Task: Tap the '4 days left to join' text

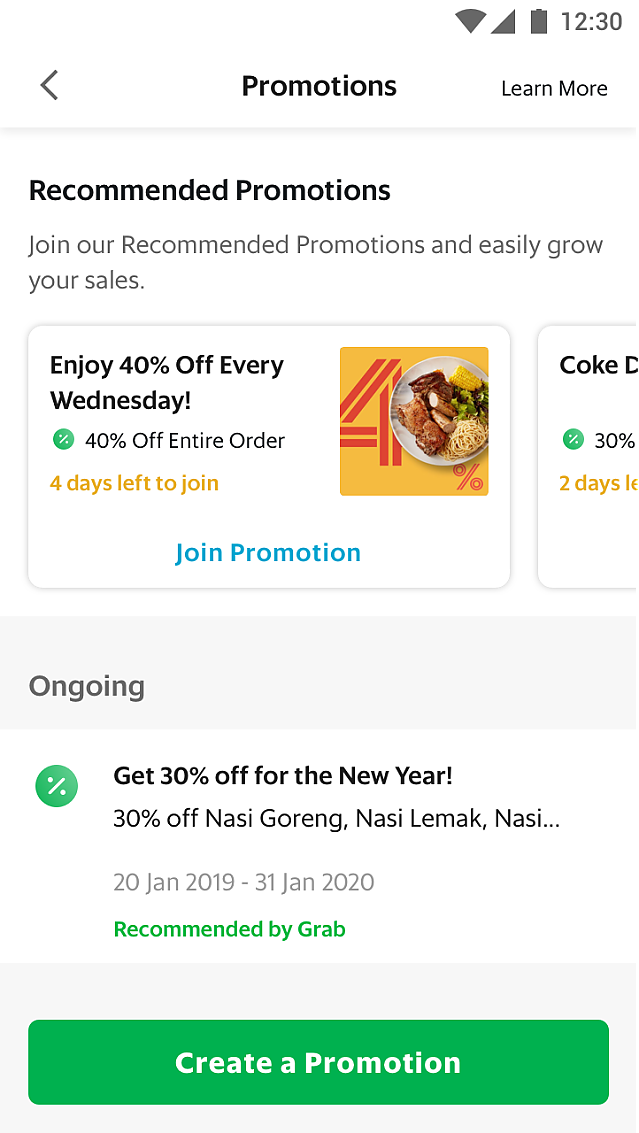Action: click(134, 483)
